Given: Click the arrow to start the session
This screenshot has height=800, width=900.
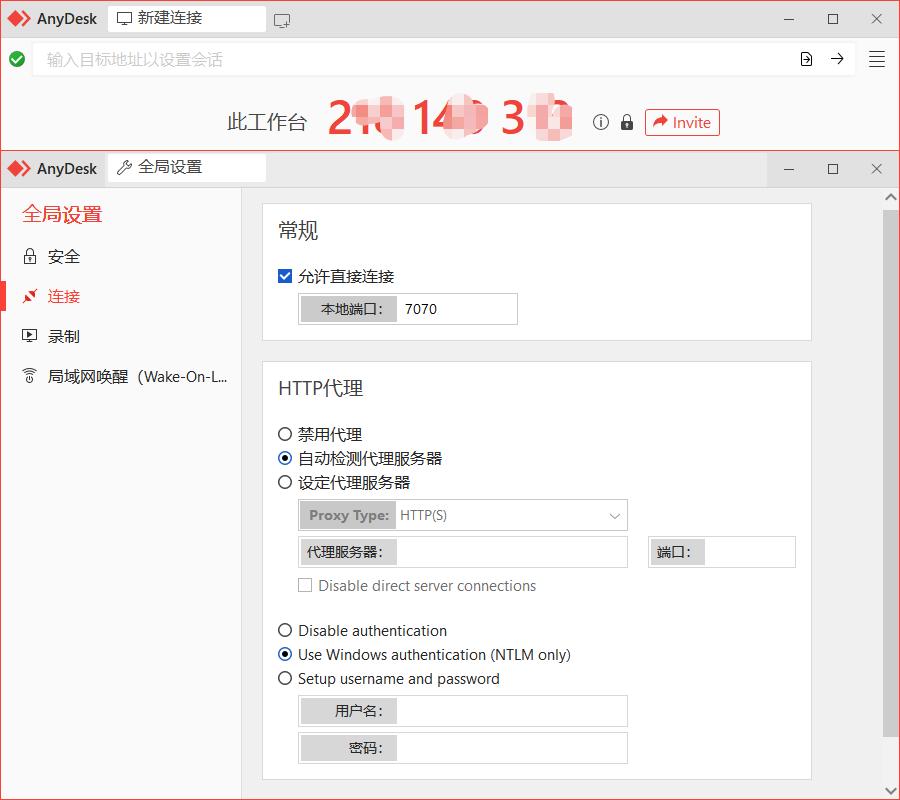Looking at the screenshot, I should pos(838,59).
